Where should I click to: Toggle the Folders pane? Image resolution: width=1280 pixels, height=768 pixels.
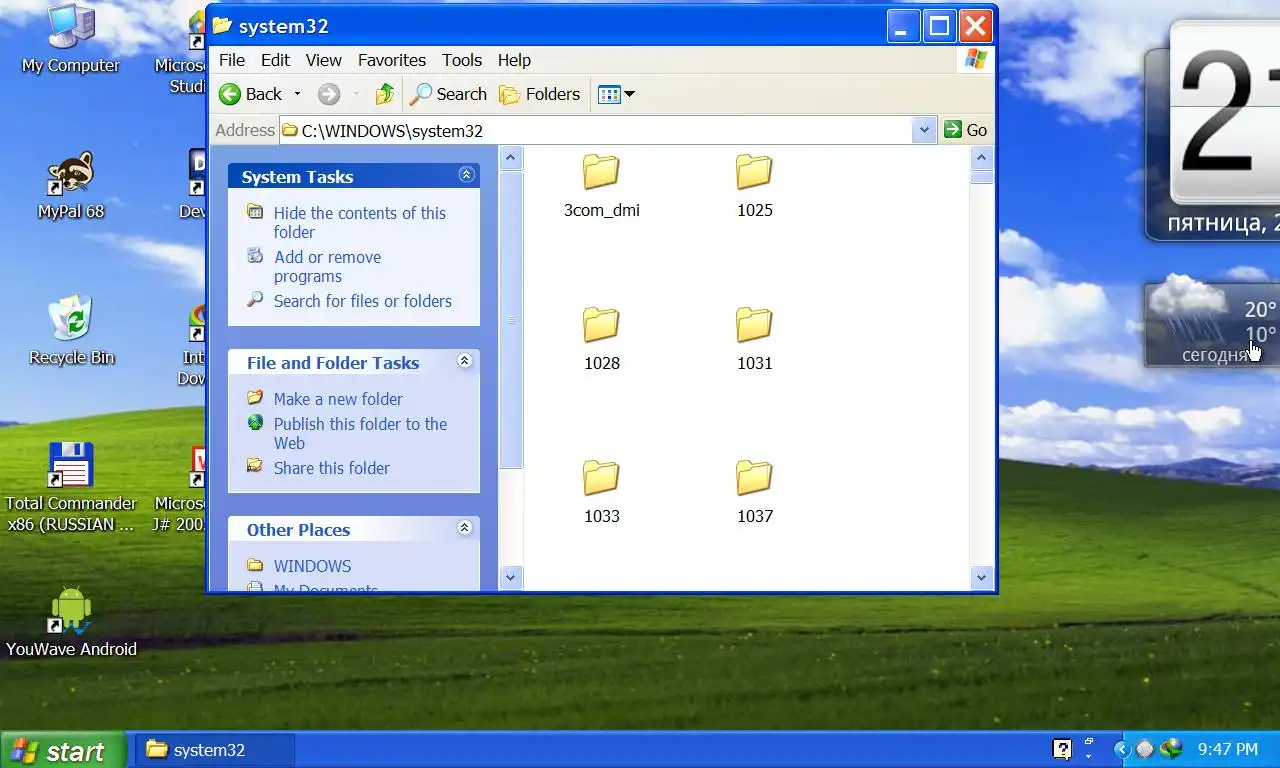click(540, 94)
